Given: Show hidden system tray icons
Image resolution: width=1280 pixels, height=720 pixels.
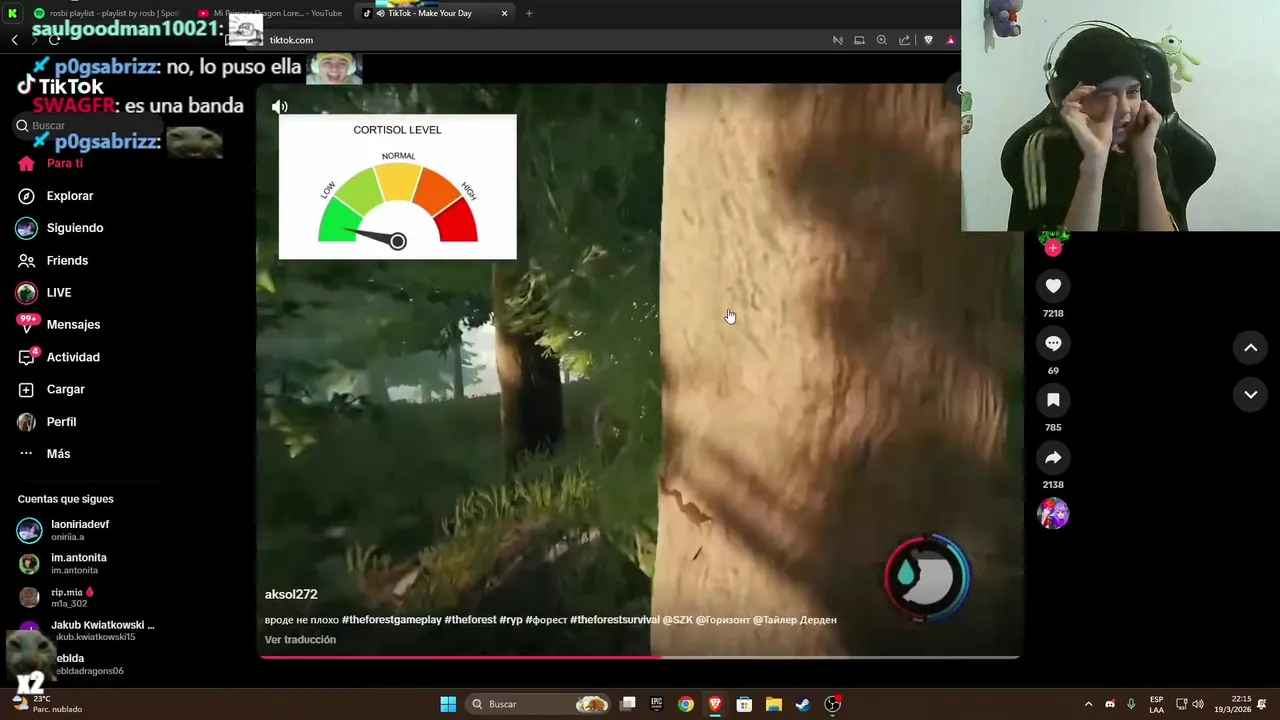Looking at the screenshot, I should pos(1088,704).
